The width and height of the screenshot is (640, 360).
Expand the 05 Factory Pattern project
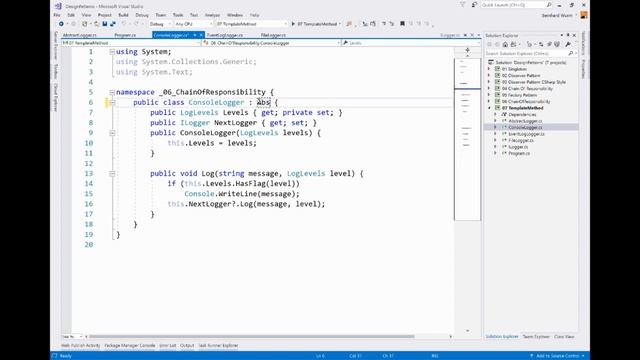[x=489, y=95]
